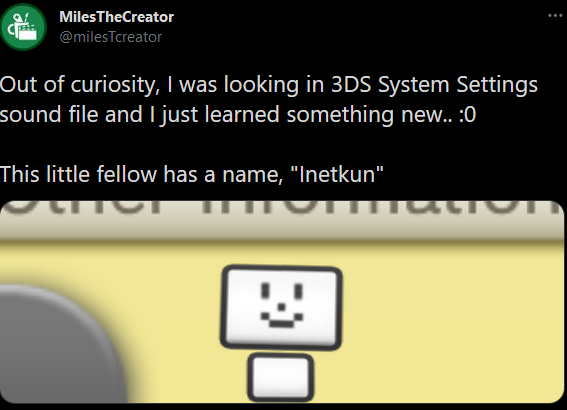Click Inetkun's right pixel eye
The width and height of the screenshot is (567, 410).
click(x=298, y=291)
